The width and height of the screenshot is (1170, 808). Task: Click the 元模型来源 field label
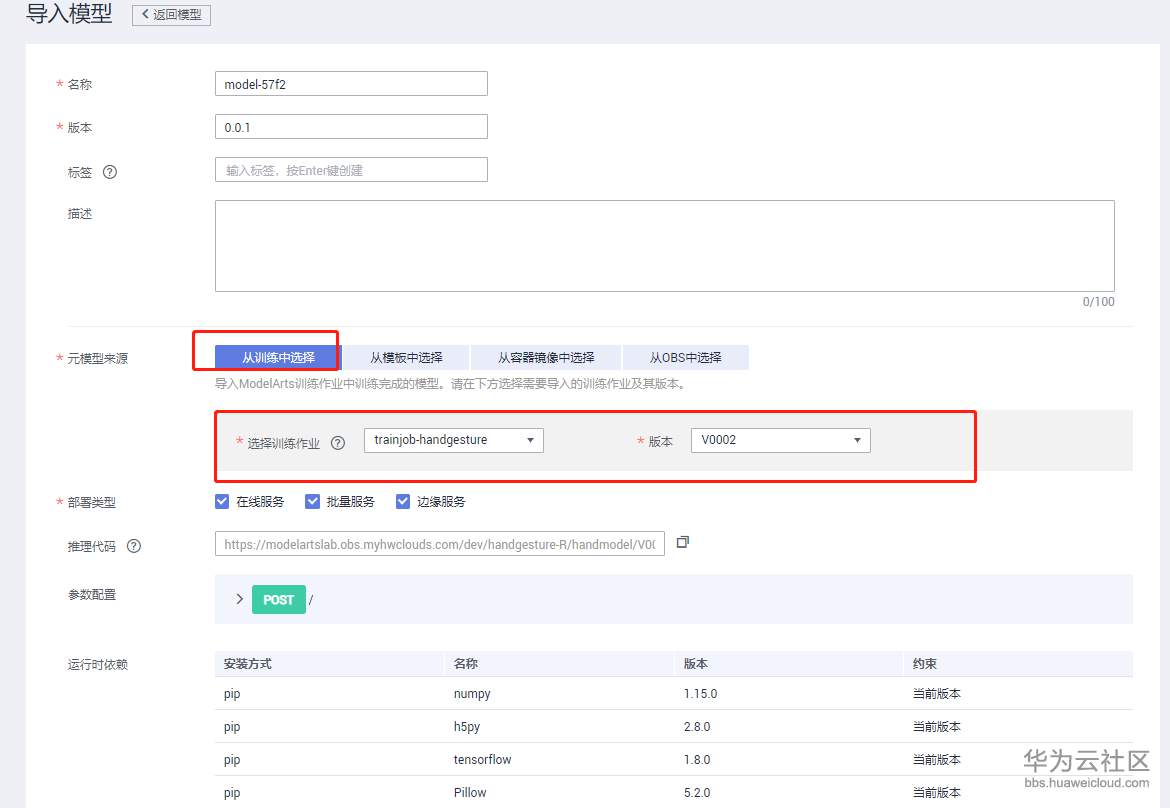coord(98,358)
